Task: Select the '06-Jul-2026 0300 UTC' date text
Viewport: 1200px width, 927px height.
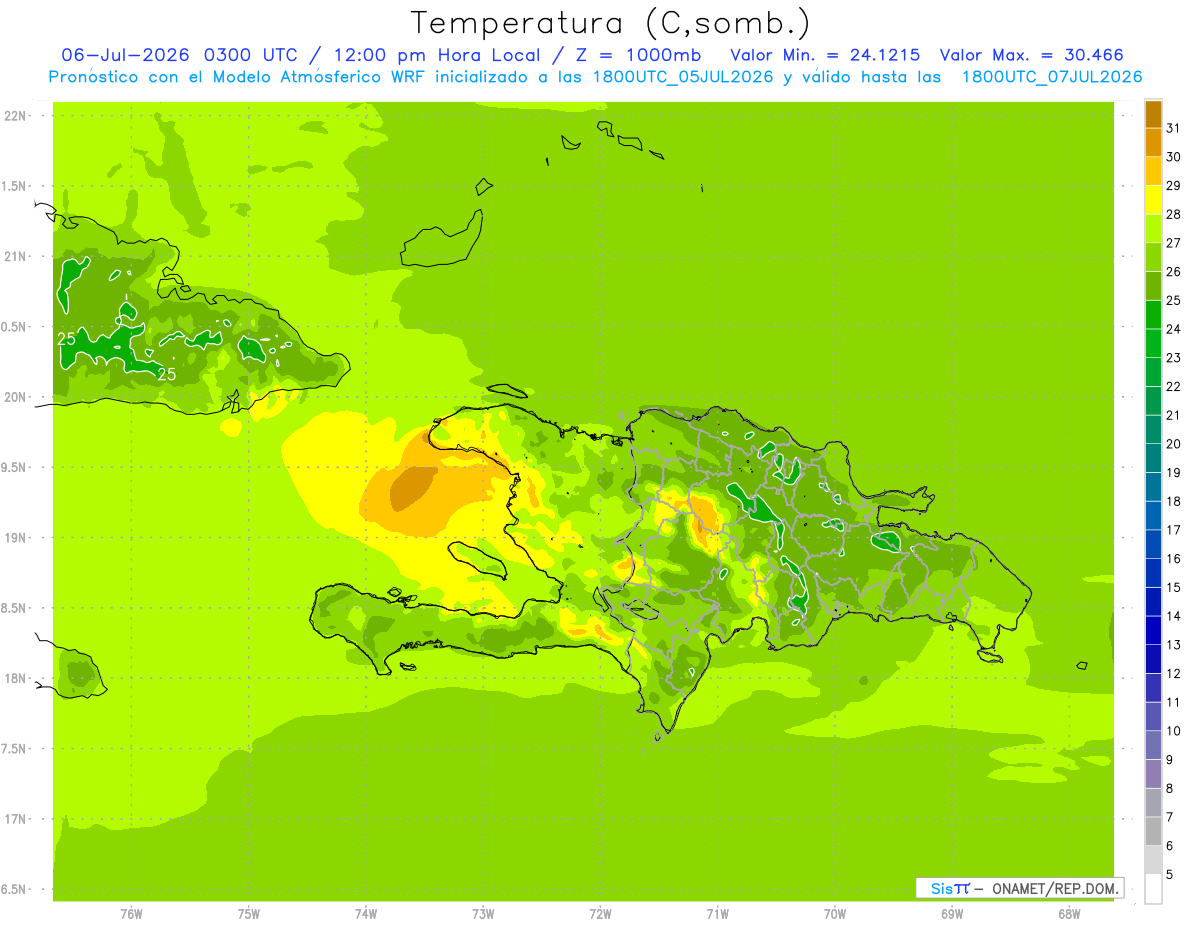Action: (180, 55)
